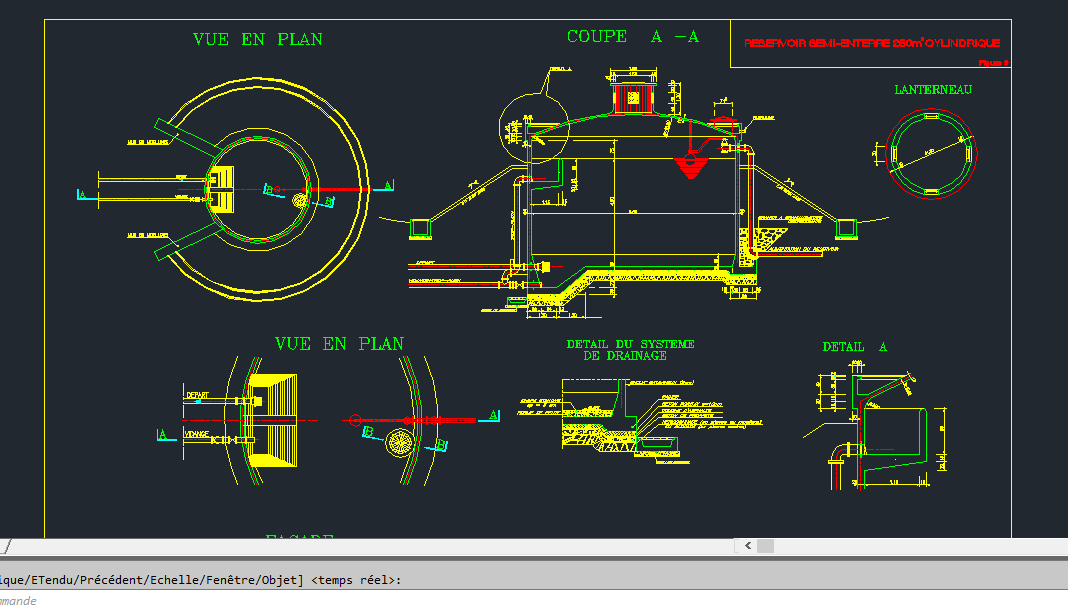
Task: Click the Précédent zoom option in command line
Action: (x=112, y=580)
